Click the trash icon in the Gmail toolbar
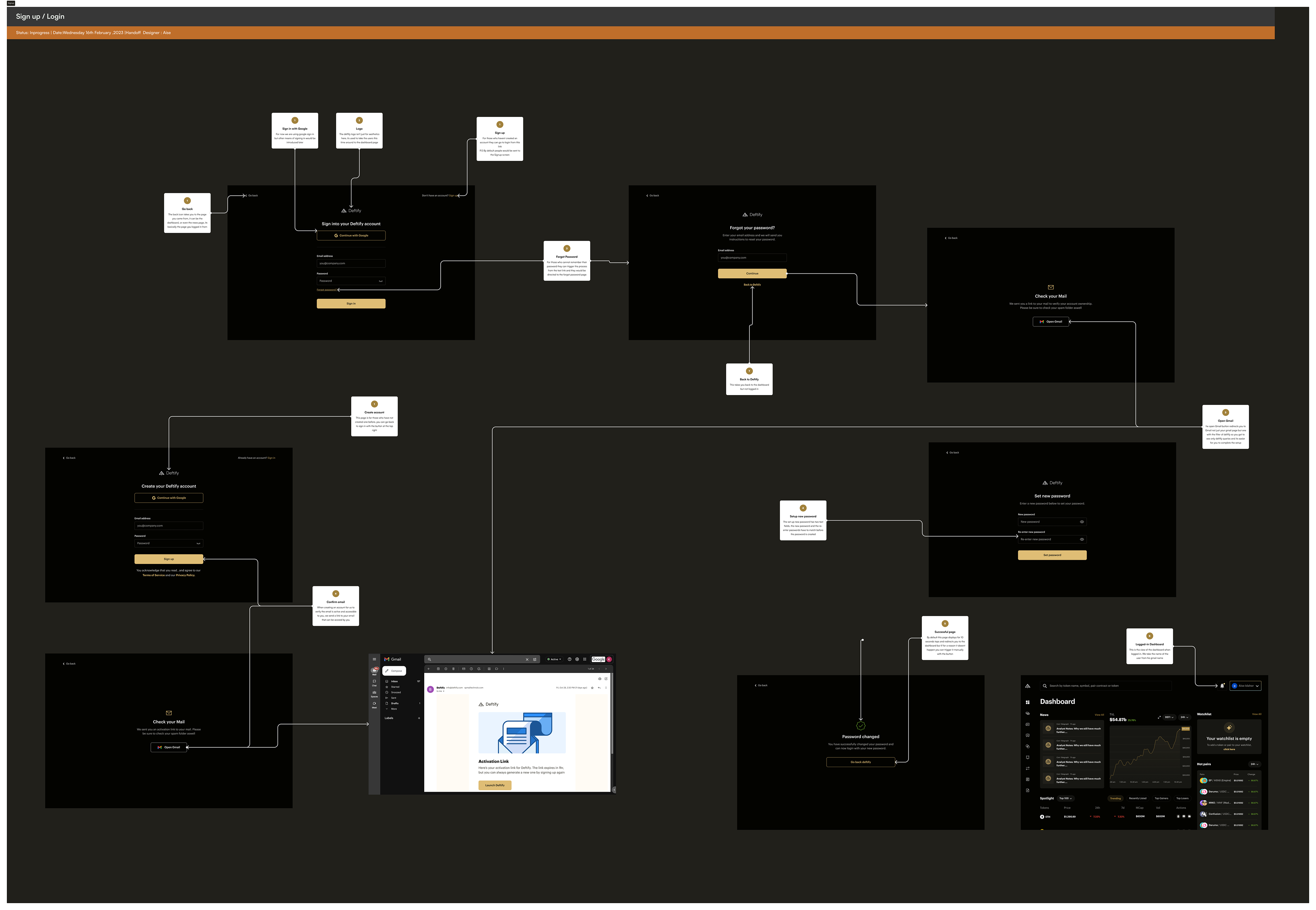This screenshot has width=1316, height=910. [454, 669]
